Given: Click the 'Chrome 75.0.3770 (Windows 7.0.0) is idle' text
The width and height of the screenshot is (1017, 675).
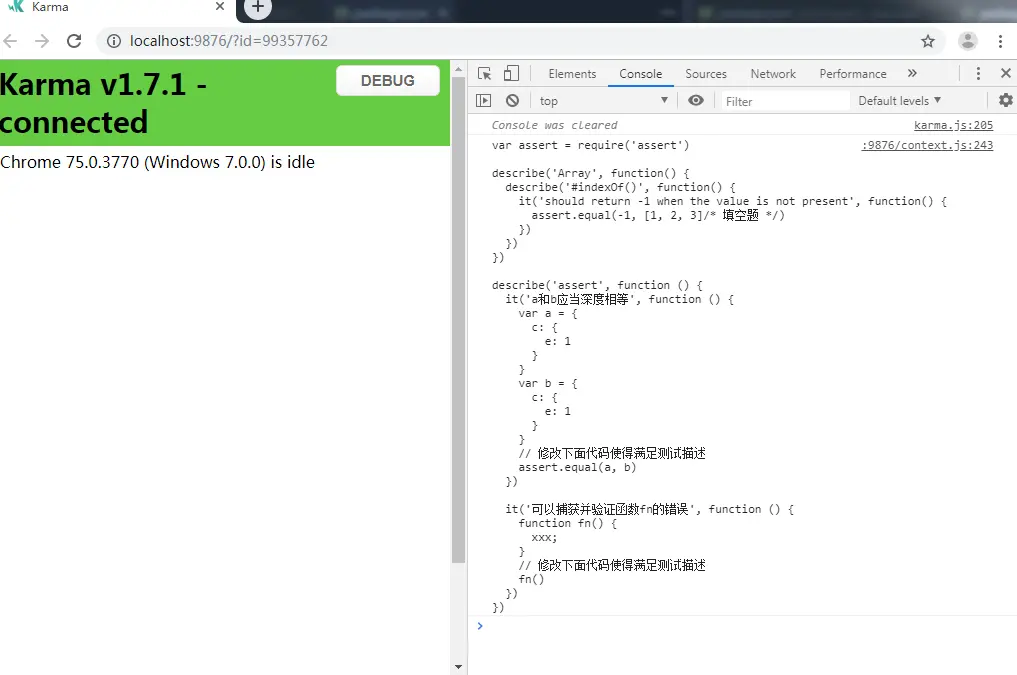Looking at the screenshot, I should coord(157,162).
